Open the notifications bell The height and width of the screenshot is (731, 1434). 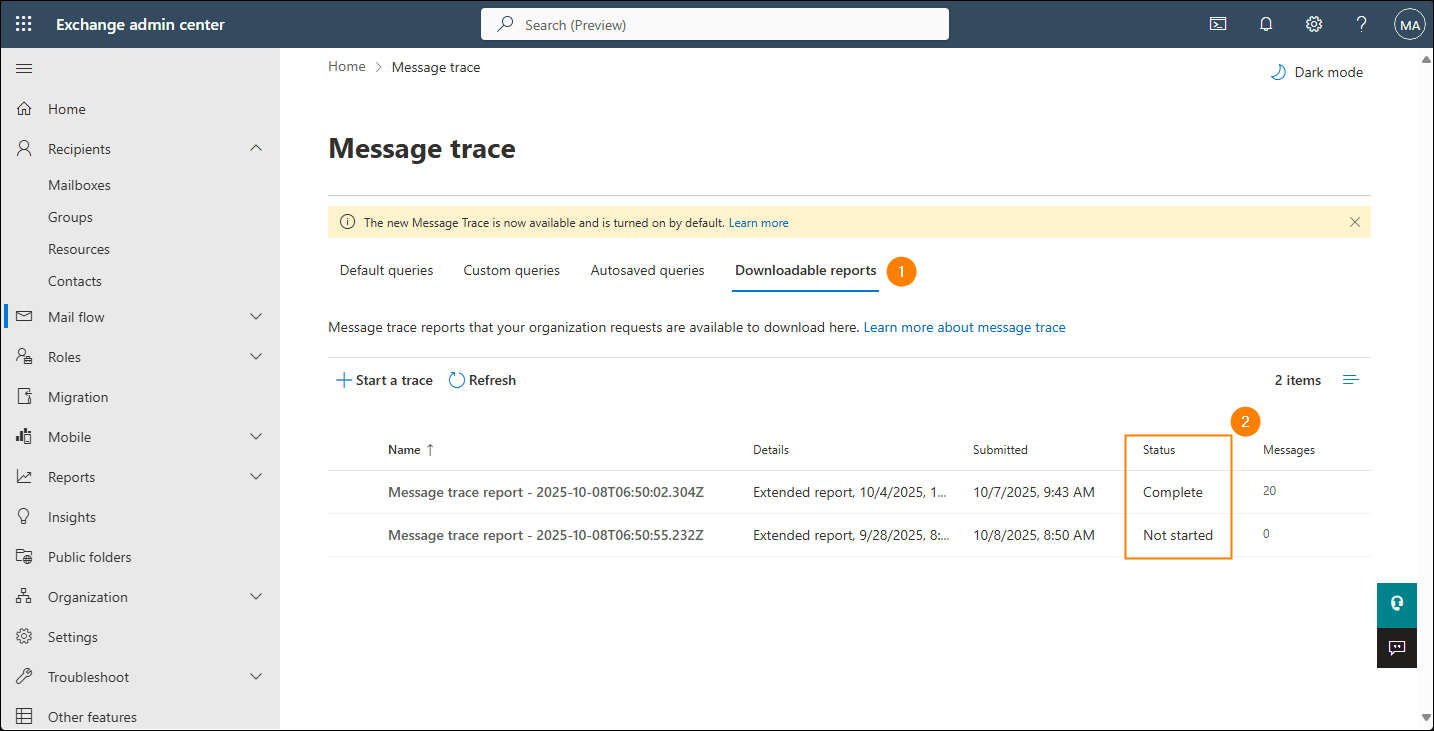1265,23
